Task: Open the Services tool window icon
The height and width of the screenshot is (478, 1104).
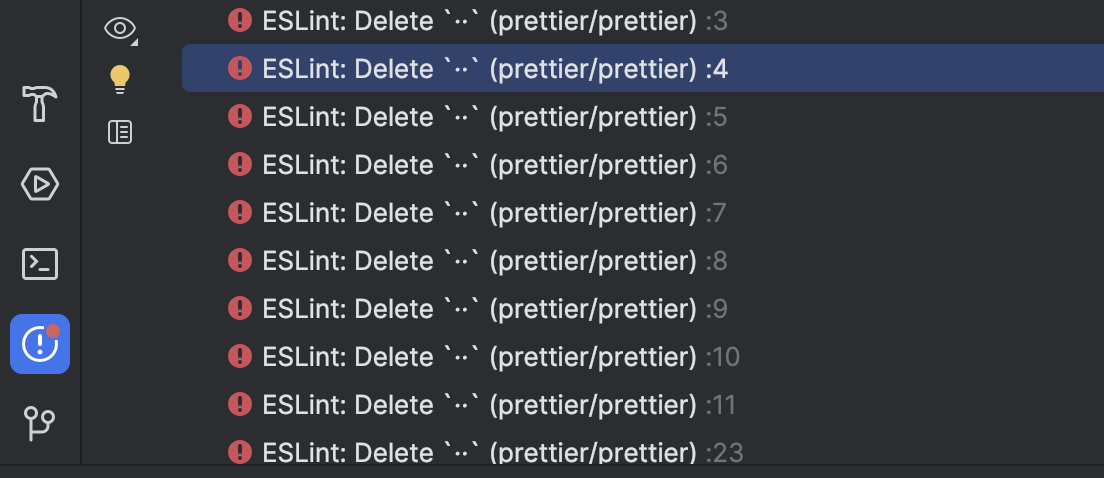Action: (x=39, y=184)
